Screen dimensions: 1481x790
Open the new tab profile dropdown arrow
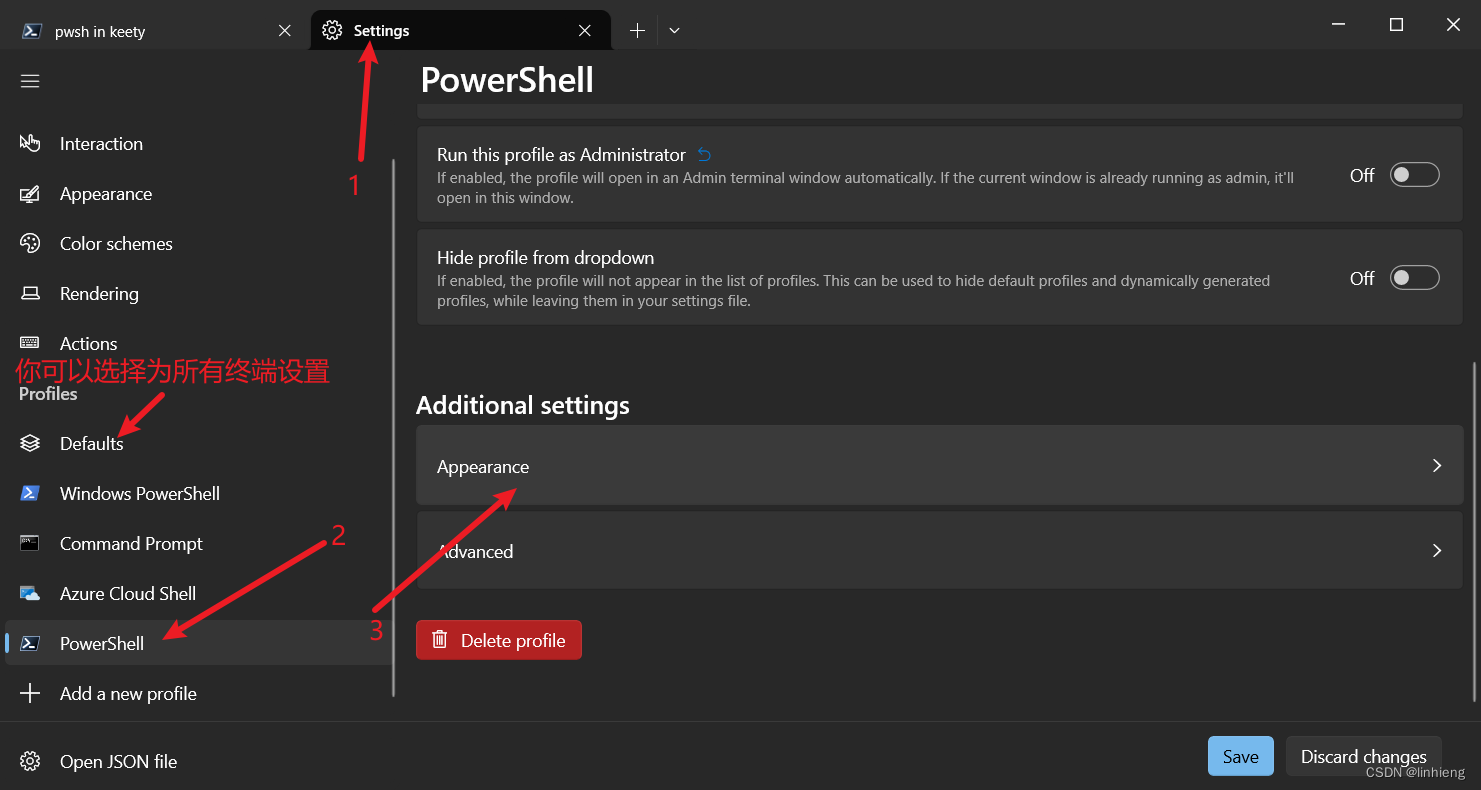point(674,31)
